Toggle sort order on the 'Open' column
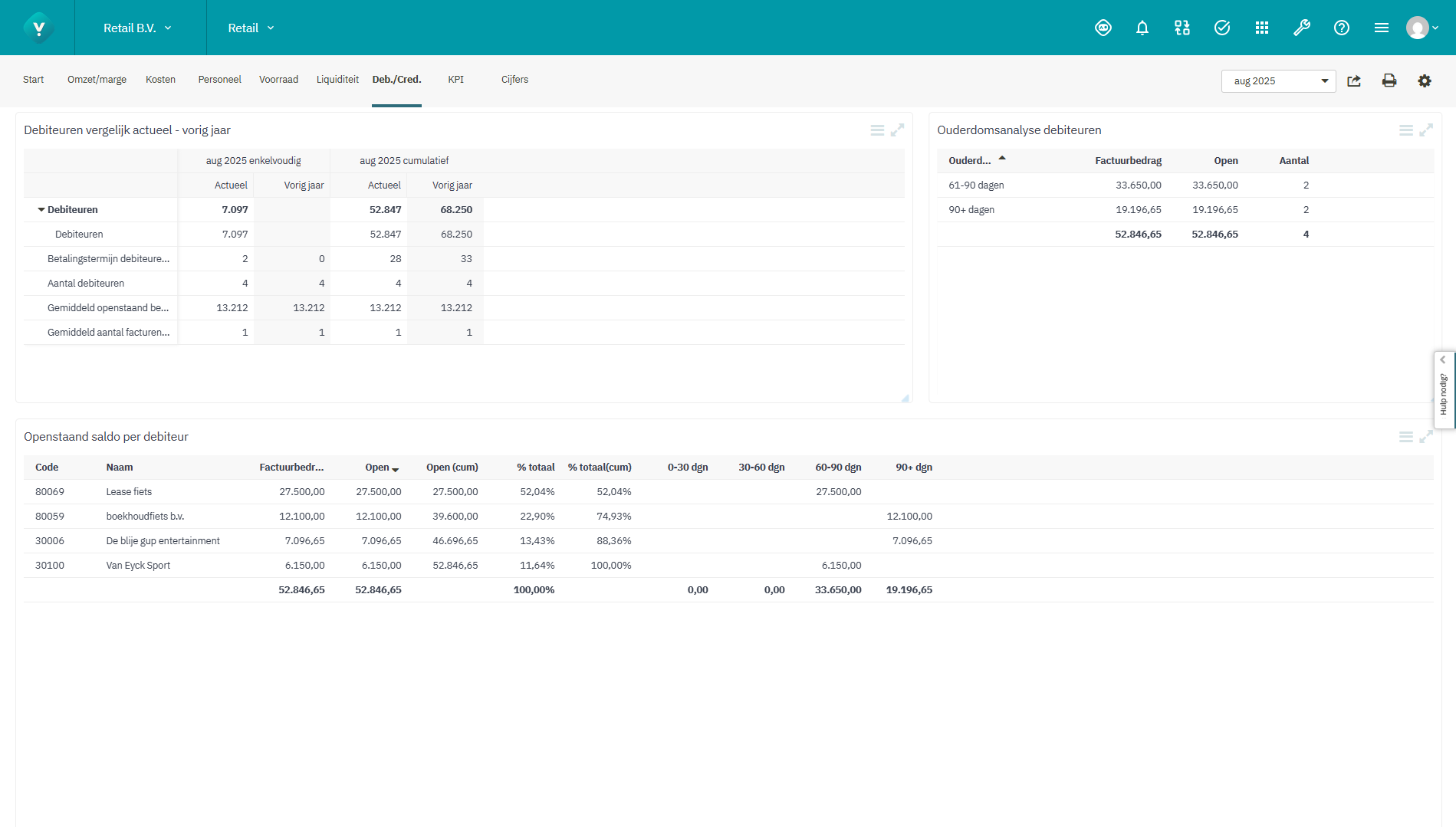Image resolution: width=1456 pixels, height=827 pixels. 396,468
